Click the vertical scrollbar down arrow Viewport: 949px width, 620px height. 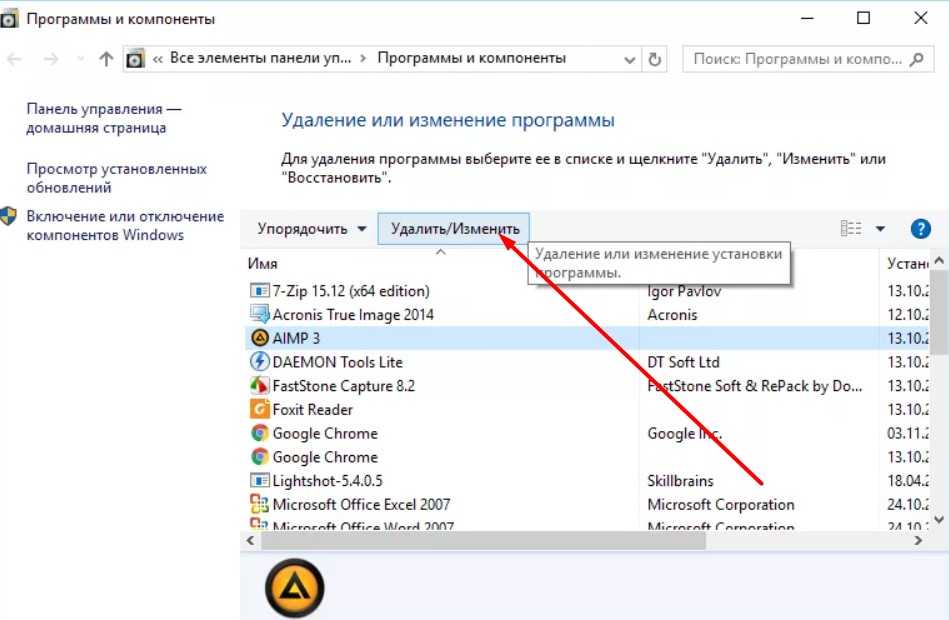939,519
